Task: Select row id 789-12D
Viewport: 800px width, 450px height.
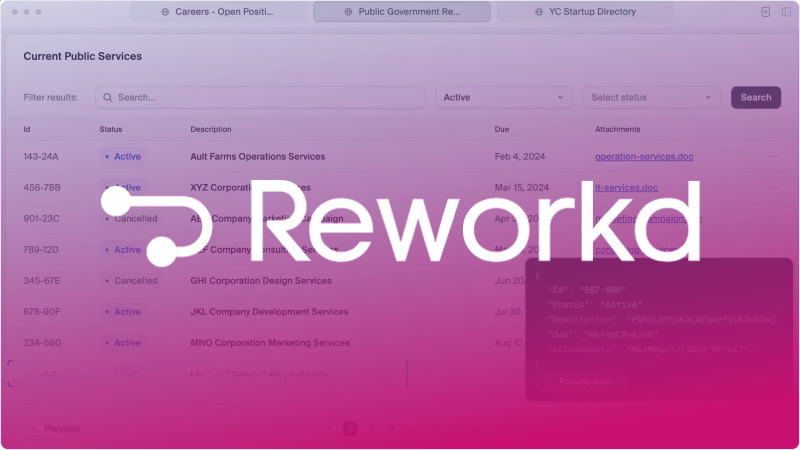Action: [41, 250]
